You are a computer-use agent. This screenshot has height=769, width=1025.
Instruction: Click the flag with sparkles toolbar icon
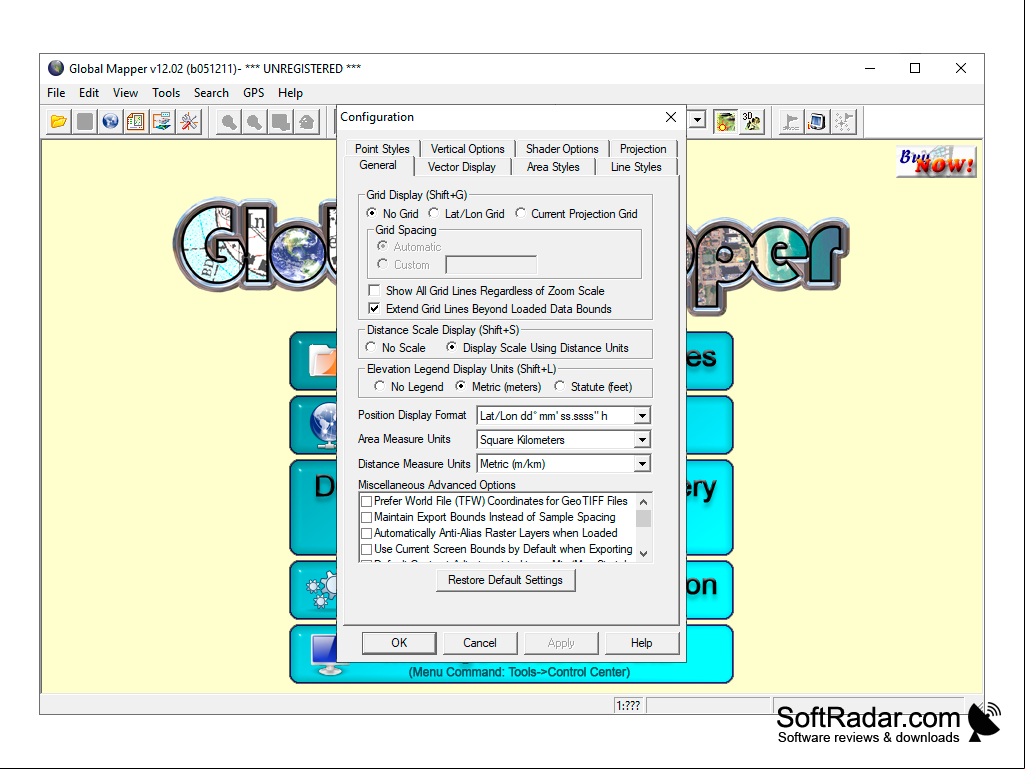(x=843, y=122)
